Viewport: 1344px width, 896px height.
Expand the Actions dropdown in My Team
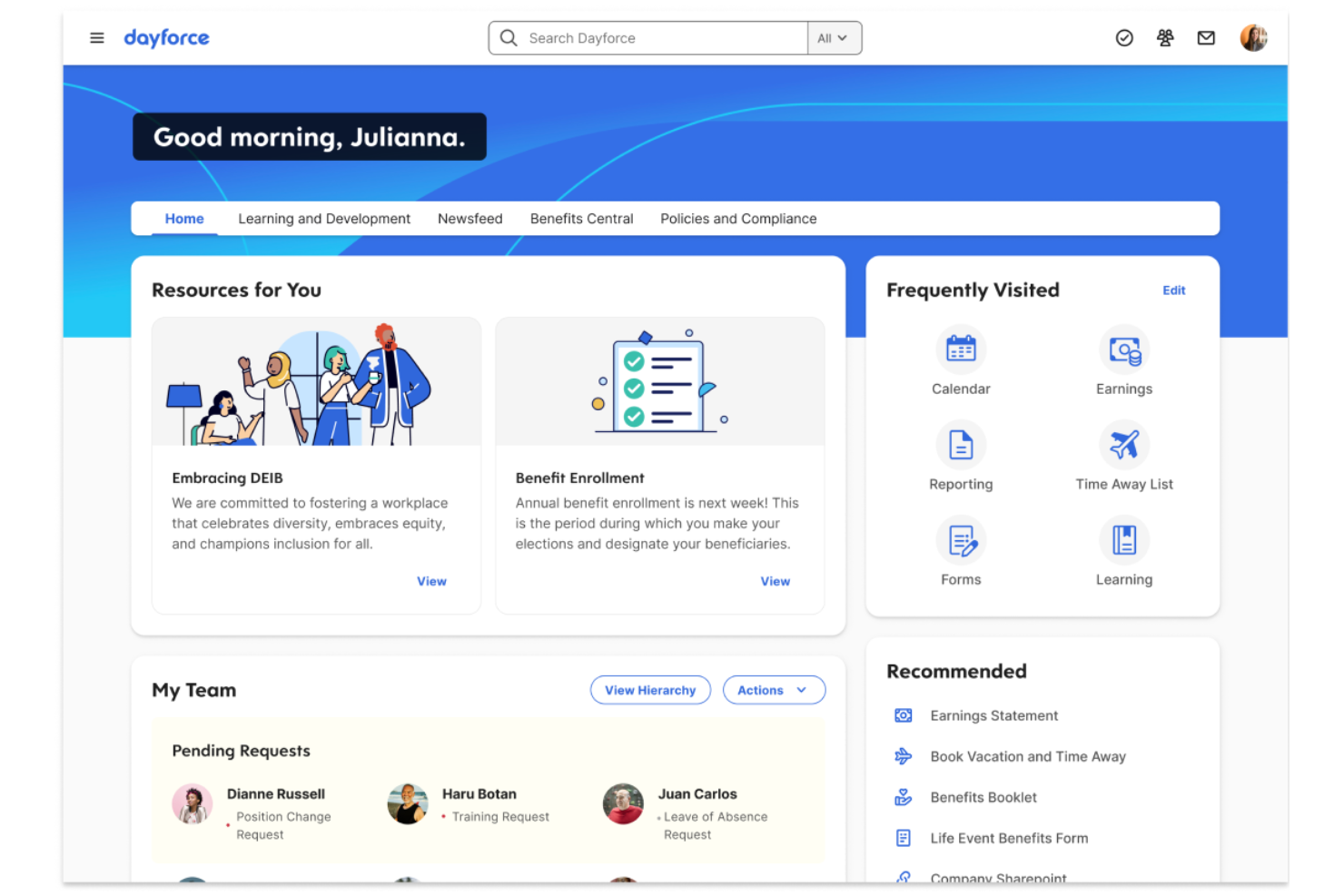[x=773, y=690]
